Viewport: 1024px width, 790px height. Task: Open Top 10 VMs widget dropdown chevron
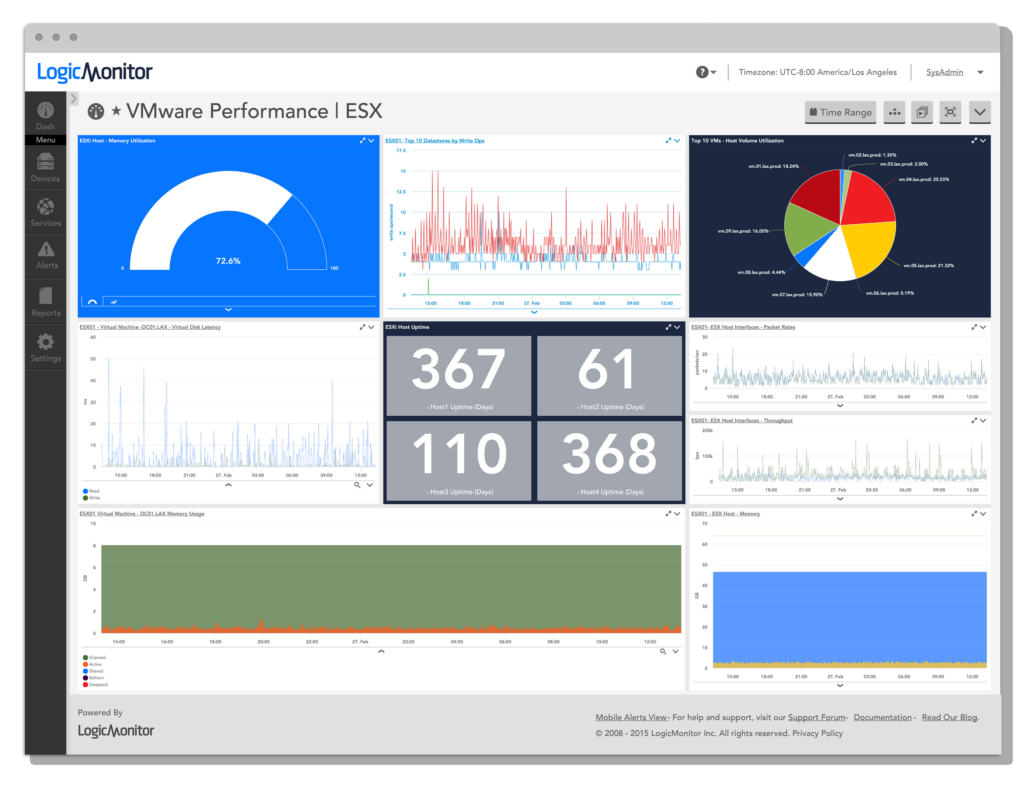point(983,140)
